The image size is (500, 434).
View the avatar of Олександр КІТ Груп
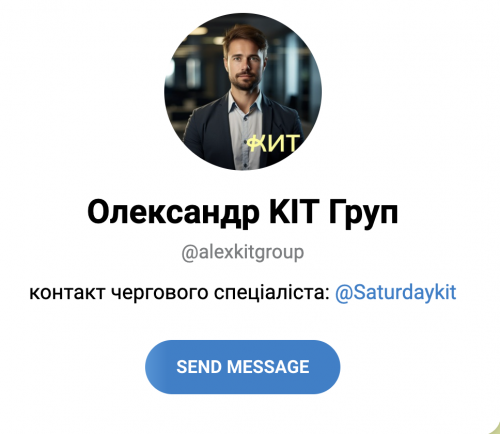click(x=243, y=91)
